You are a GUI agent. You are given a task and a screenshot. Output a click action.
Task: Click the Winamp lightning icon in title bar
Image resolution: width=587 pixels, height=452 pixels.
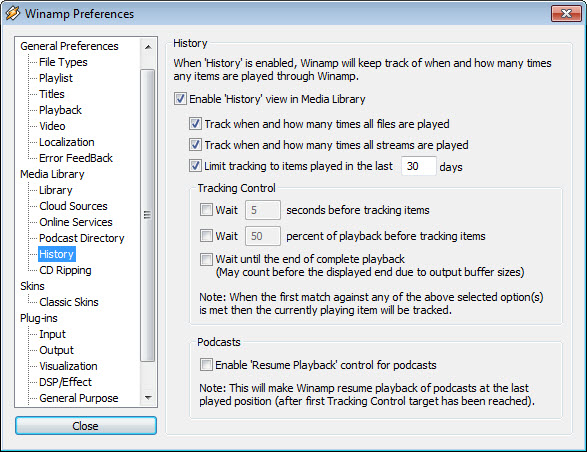coord(13,13)
